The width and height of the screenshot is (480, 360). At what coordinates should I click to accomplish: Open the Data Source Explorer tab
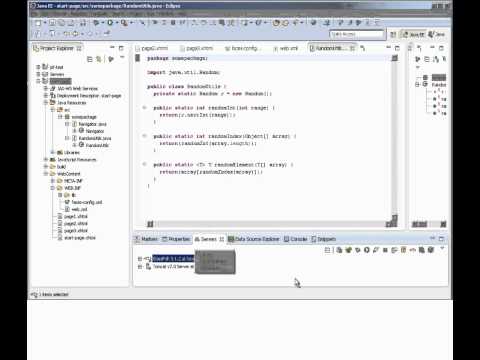(x=254, y=239)
